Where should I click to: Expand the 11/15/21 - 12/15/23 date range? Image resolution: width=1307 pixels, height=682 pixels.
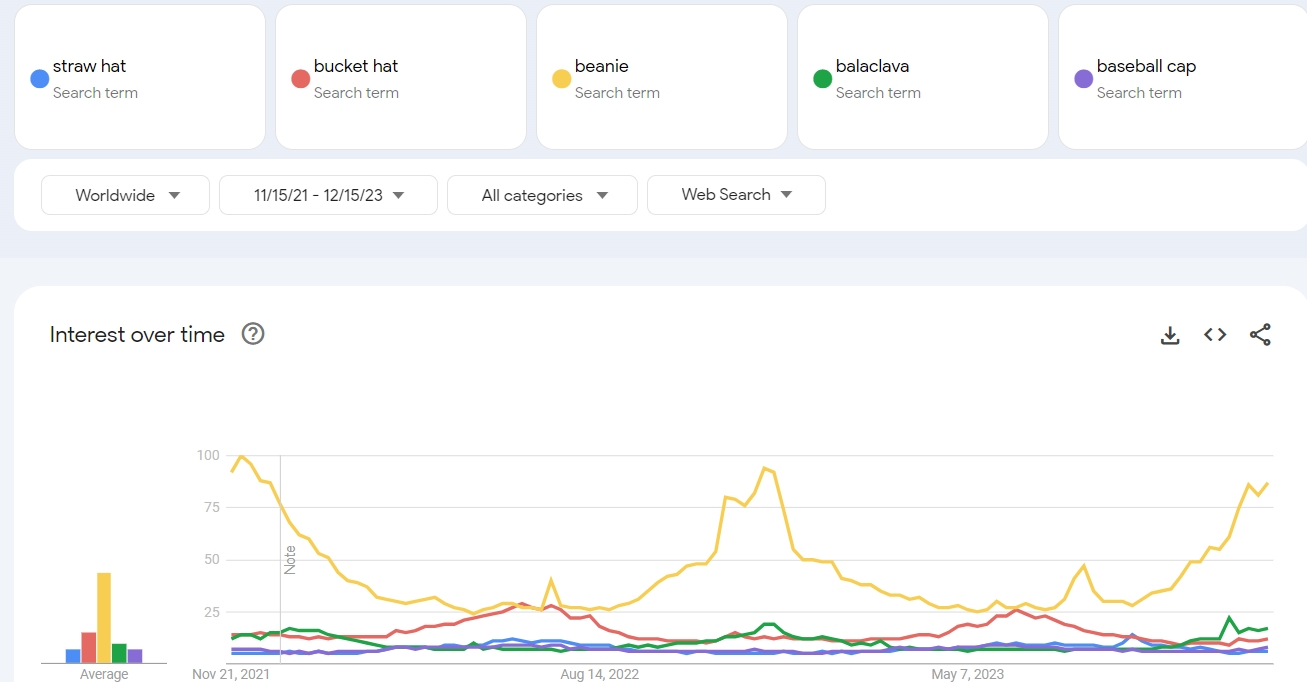[328, 195]
